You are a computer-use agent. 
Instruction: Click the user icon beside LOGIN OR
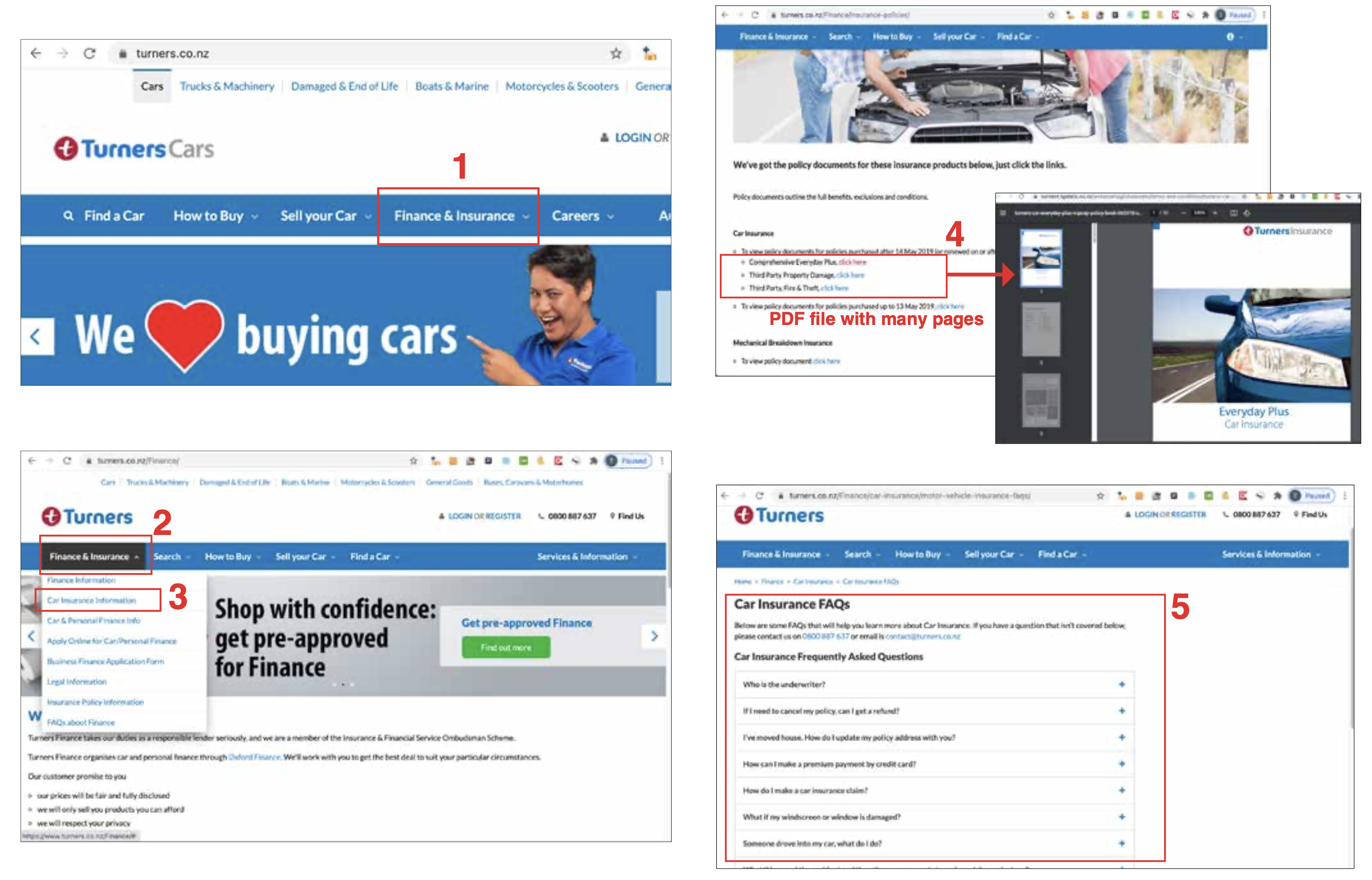tap(604, 138)
